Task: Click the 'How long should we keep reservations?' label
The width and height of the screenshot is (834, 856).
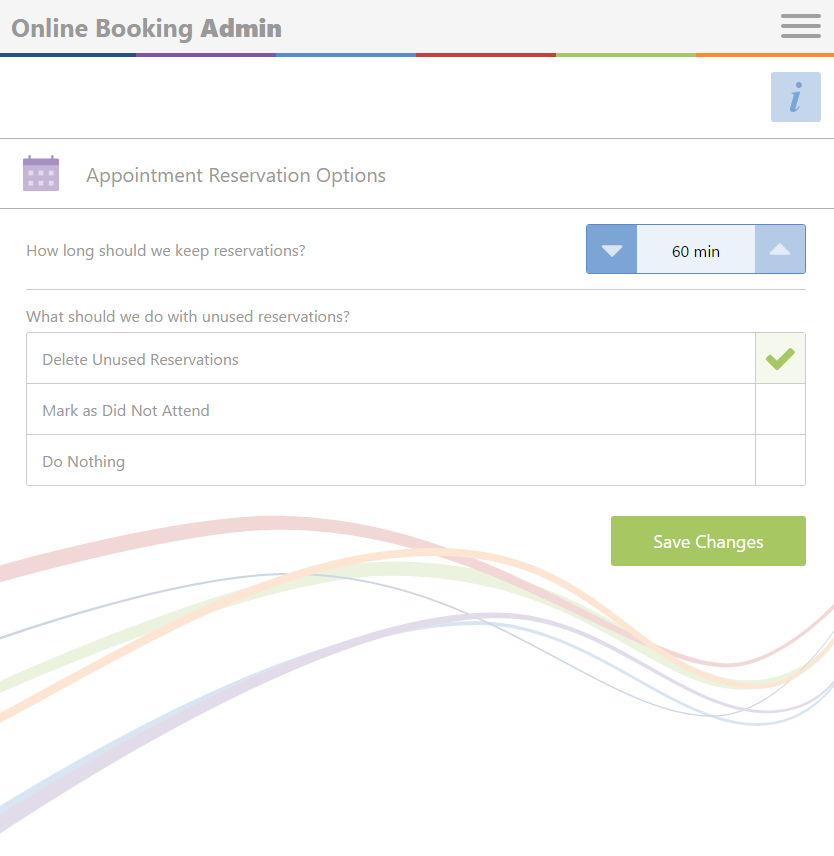Action: [x=165, y=251]
